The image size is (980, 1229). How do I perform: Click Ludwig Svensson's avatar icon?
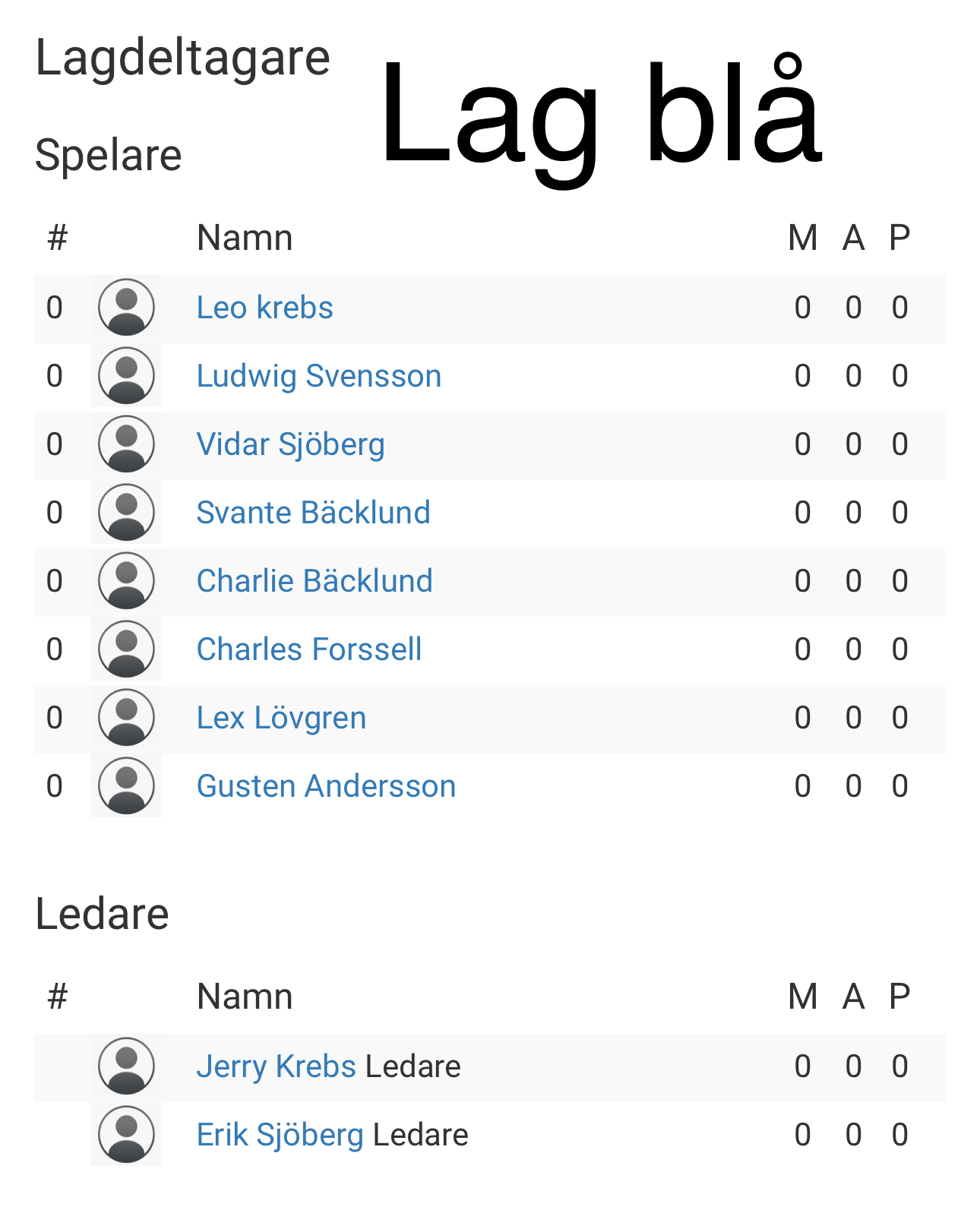[x=126, y=376]
